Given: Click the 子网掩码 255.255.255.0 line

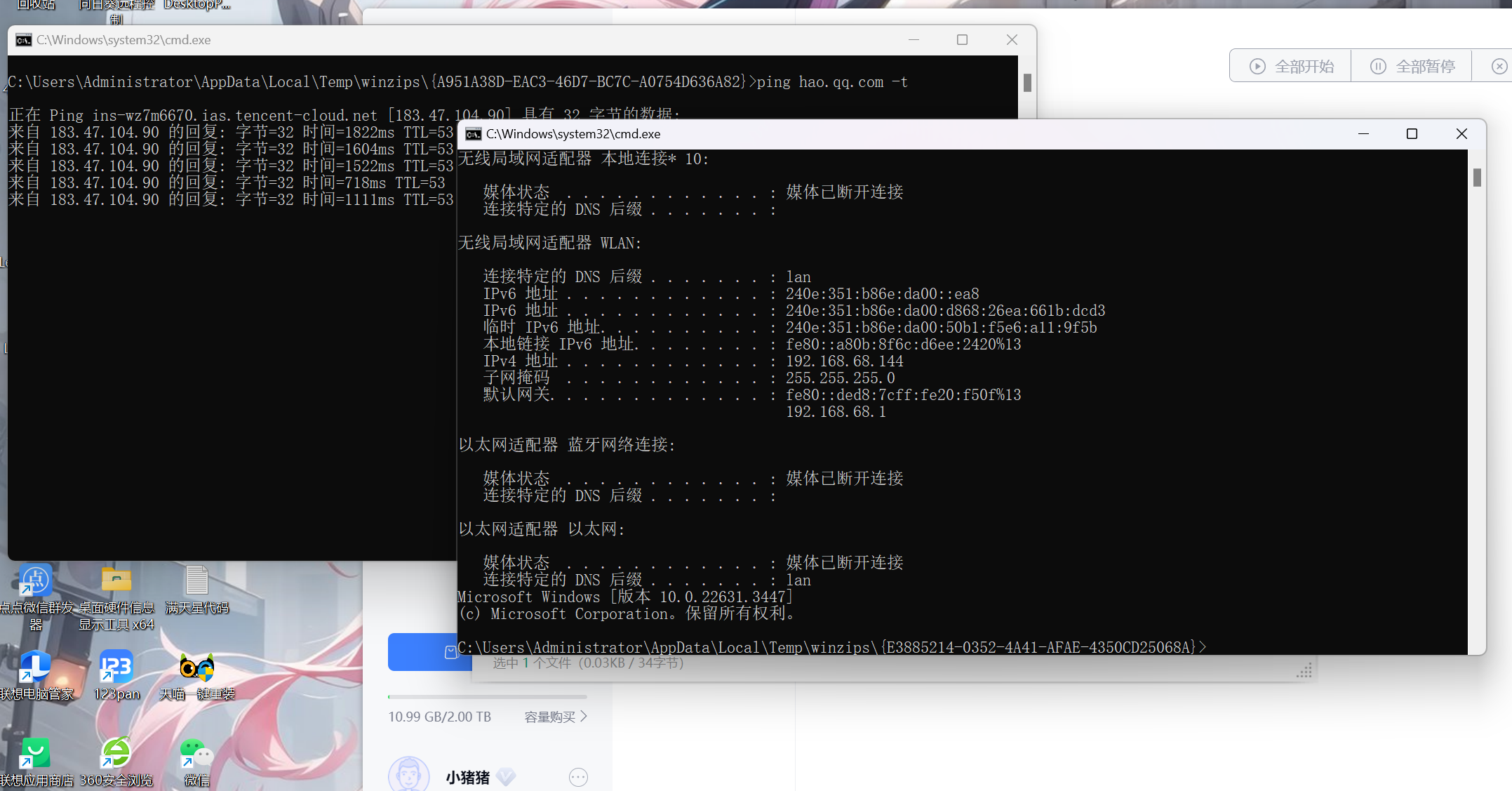Looking at the screenshot, I should tap(689, 378).
